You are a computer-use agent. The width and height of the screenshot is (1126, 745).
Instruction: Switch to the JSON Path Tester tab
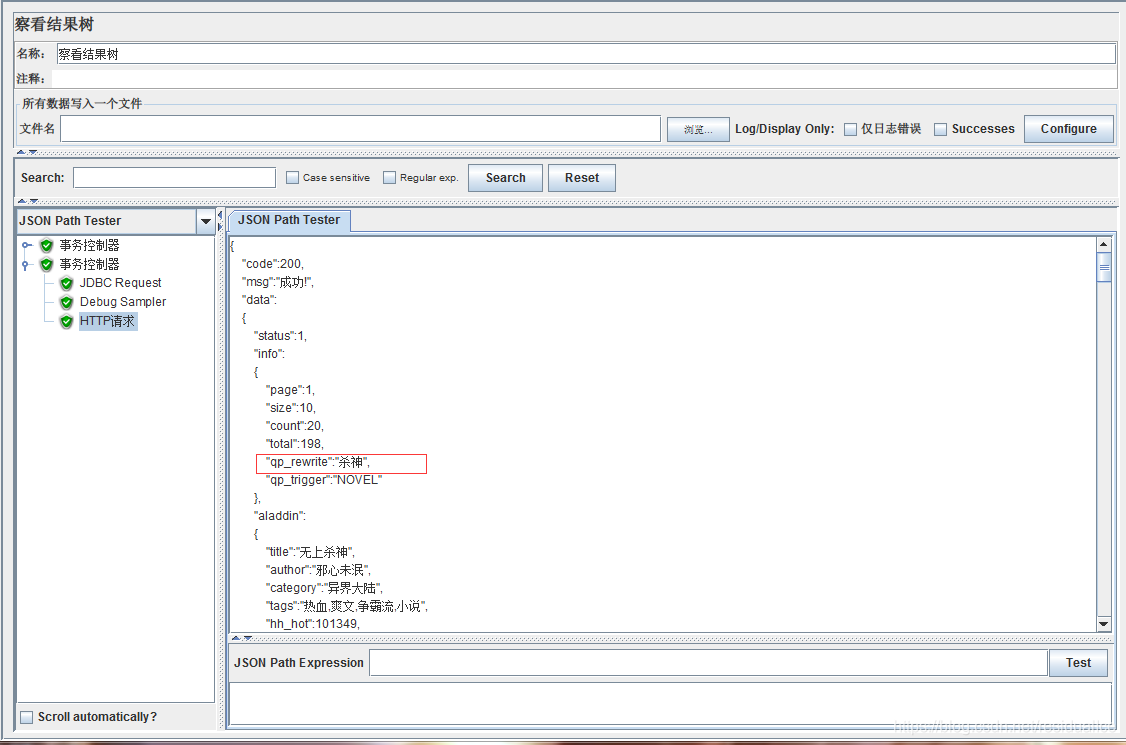pyautogui.click(x=289, y=220)
